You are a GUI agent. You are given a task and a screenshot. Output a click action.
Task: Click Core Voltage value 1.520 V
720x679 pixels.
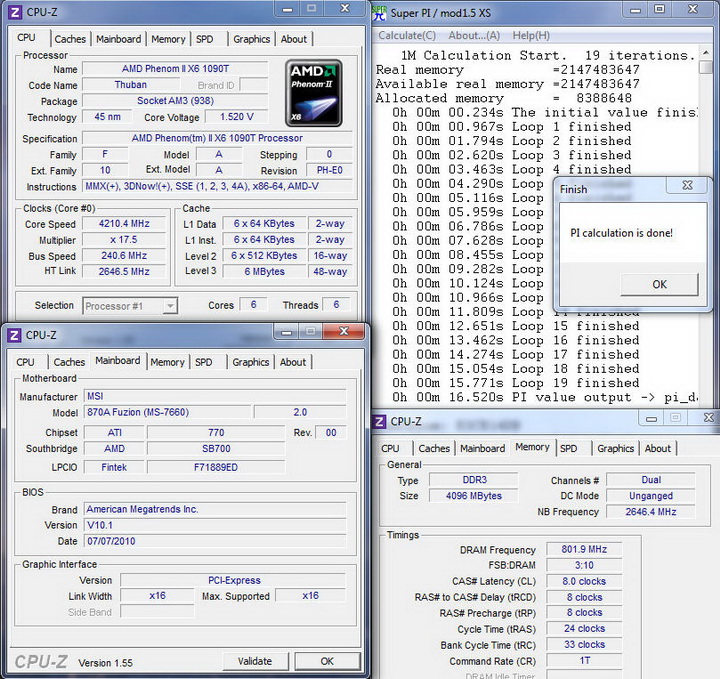pyautogui.click(x=236, y=117)
